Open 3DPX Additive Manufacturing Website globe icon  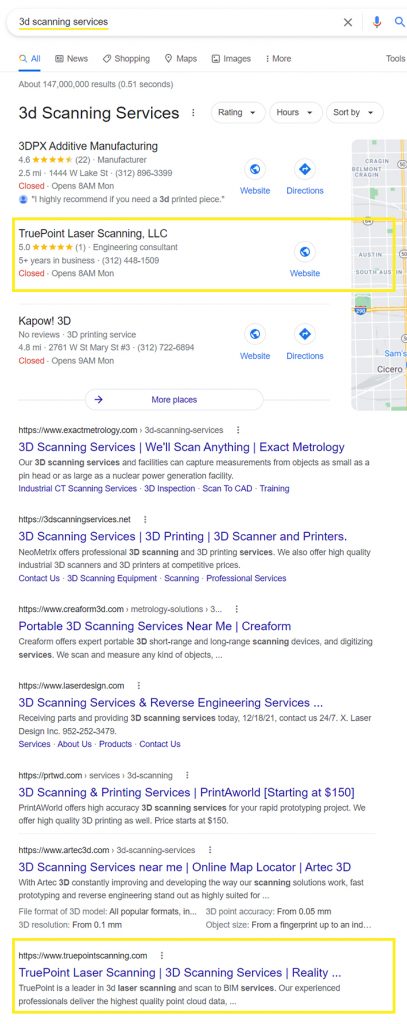pyautogui.click(x=255, y=170)
